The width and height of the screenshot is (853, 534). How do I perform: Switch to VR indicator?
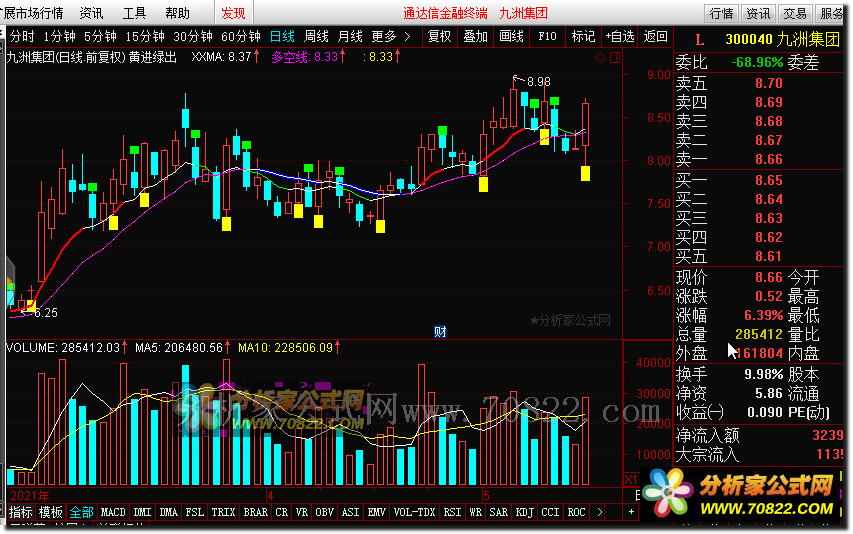tap(302, 512)
